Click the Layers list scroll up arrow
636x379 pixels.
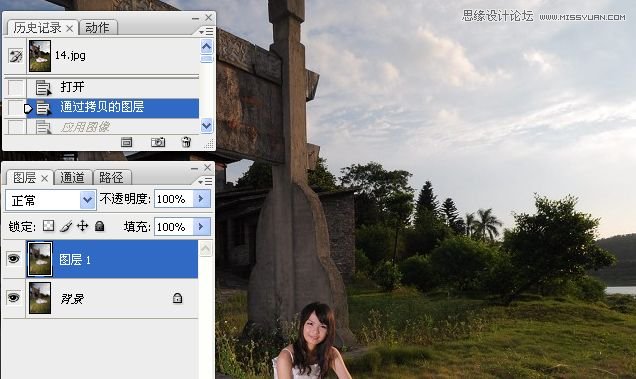click(x=205, y=248)
